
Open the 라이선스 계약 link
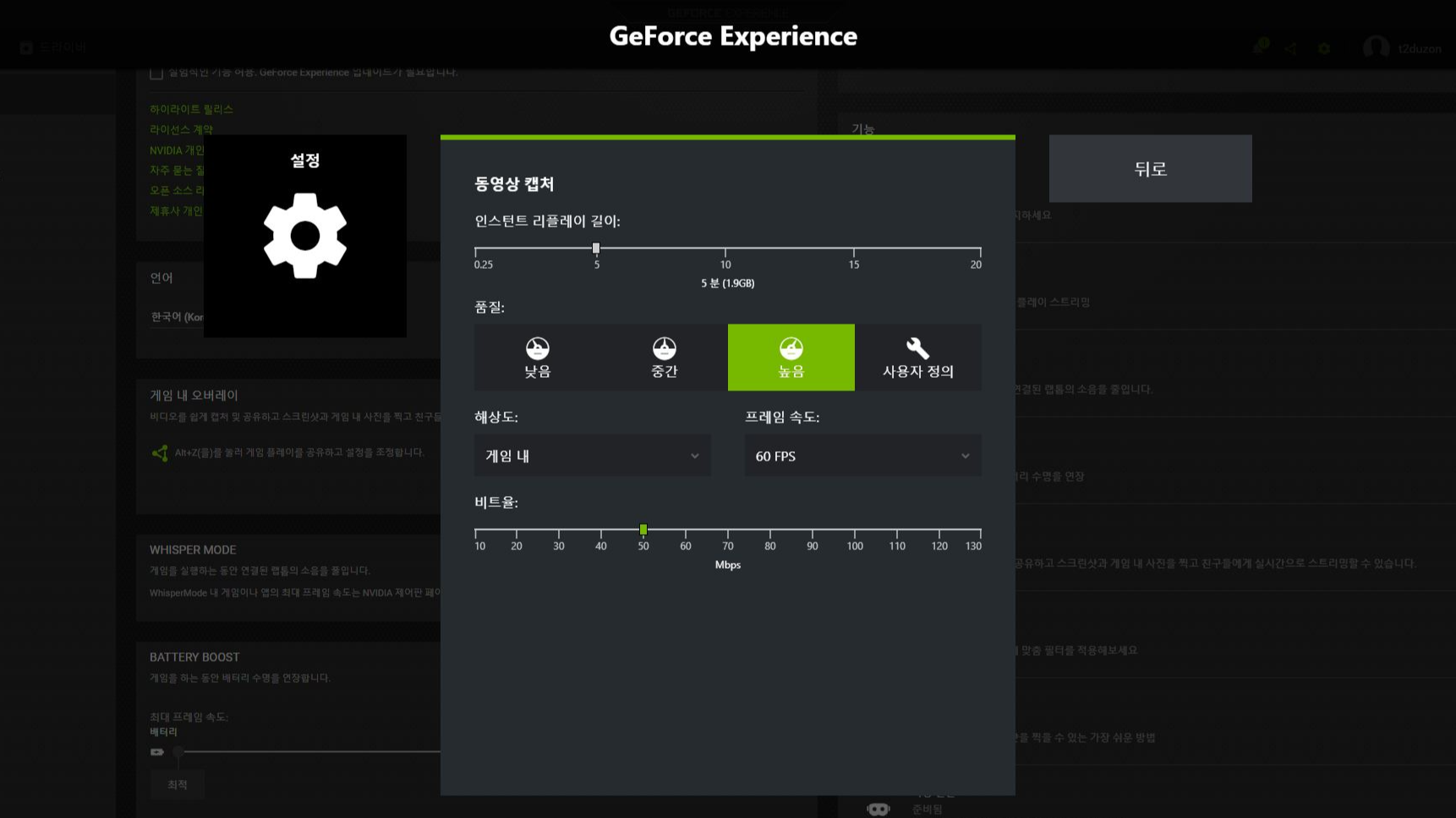click(181, 129)
